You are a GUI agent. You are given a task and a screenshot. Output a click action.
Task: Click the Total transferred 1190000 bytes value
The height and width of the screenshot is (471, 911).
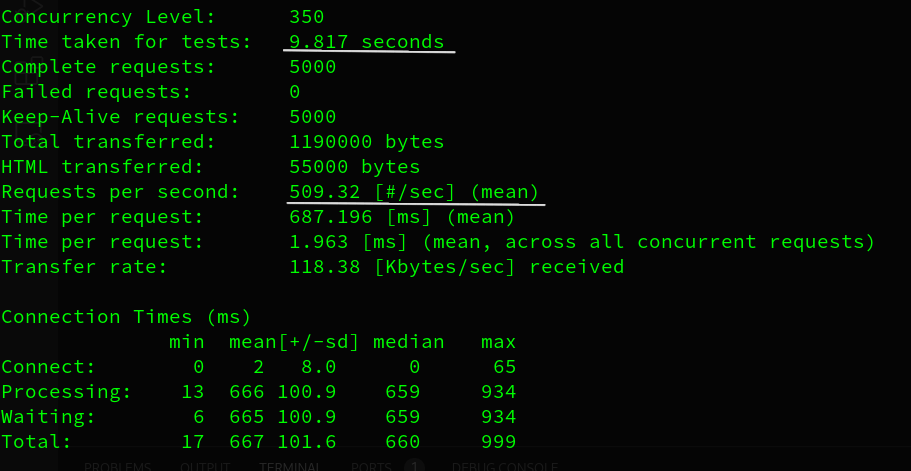(366, 142)
